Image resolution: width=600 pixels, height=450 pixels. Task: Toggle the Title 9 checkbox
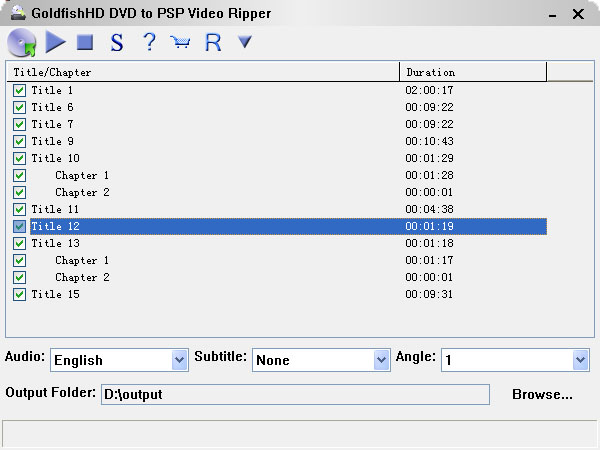20,142
